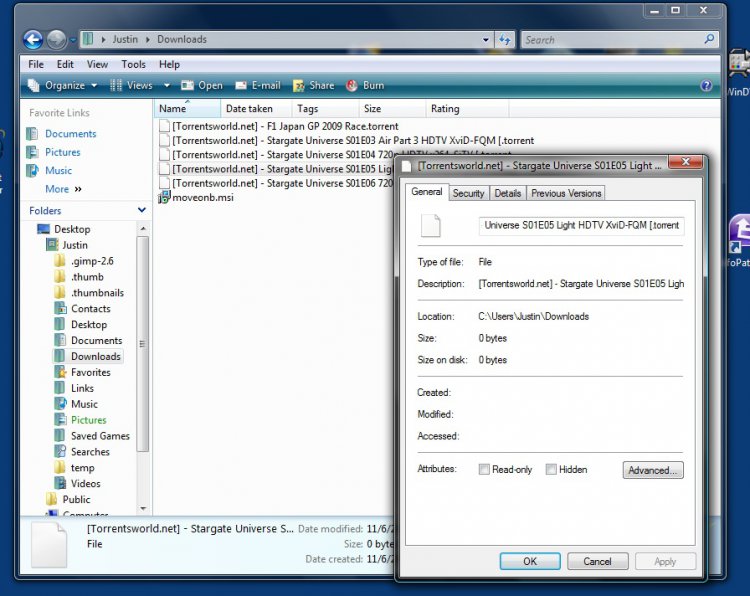Select Searches folder in tree

90,452
